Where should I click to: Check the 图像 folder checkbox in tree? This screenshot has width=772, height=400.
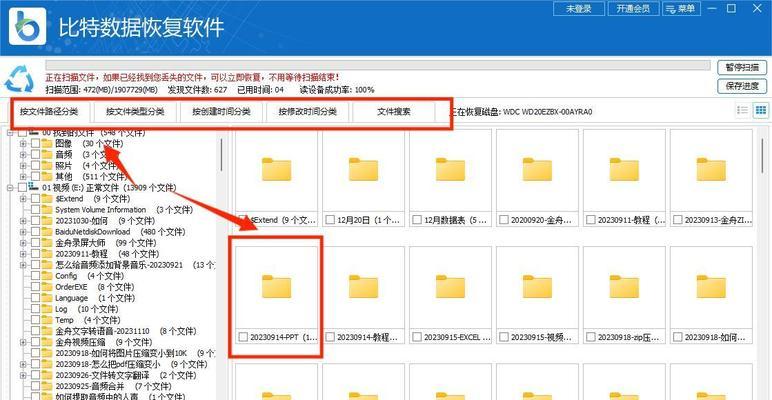pyautogui.click(x=35, y=143)
